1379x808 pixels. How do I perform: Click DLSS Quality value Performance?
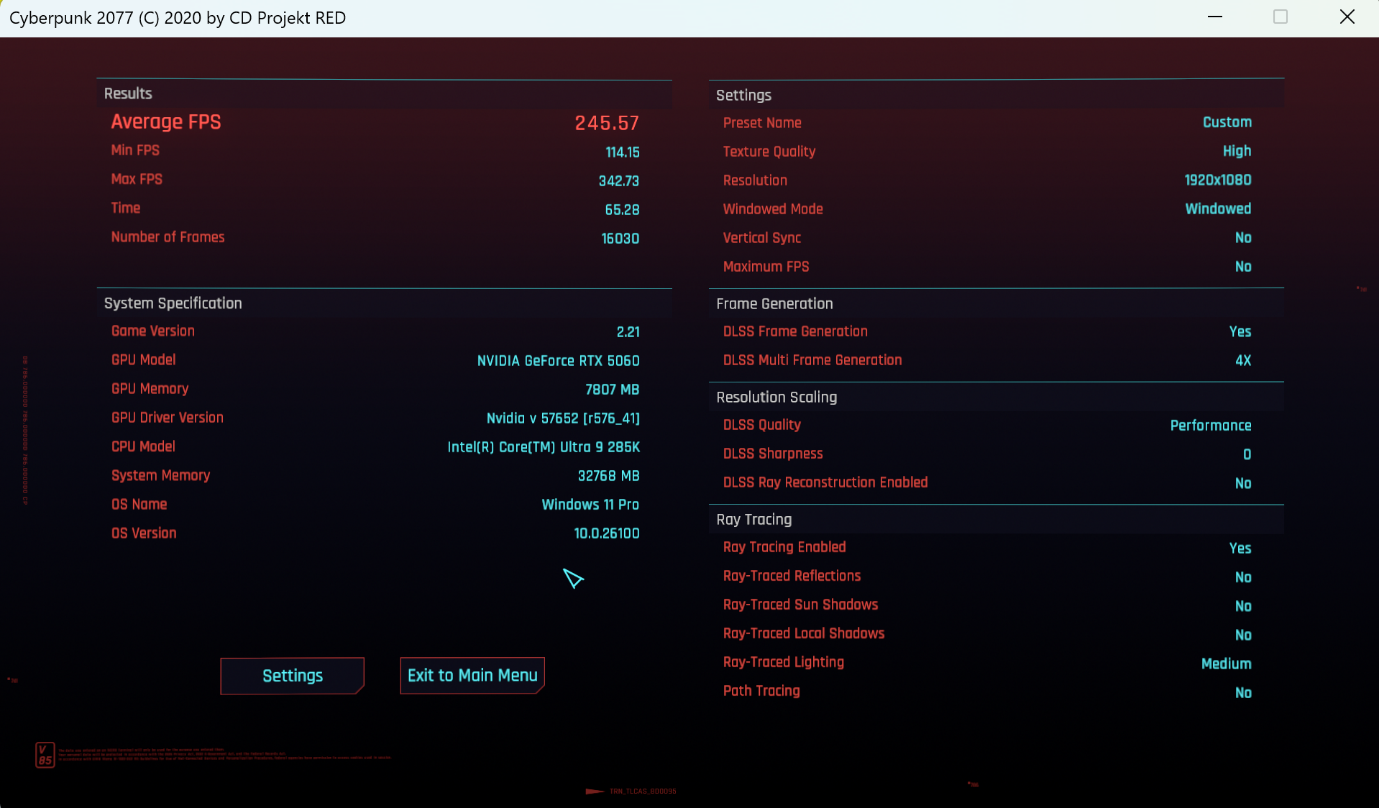(1211, 426)
